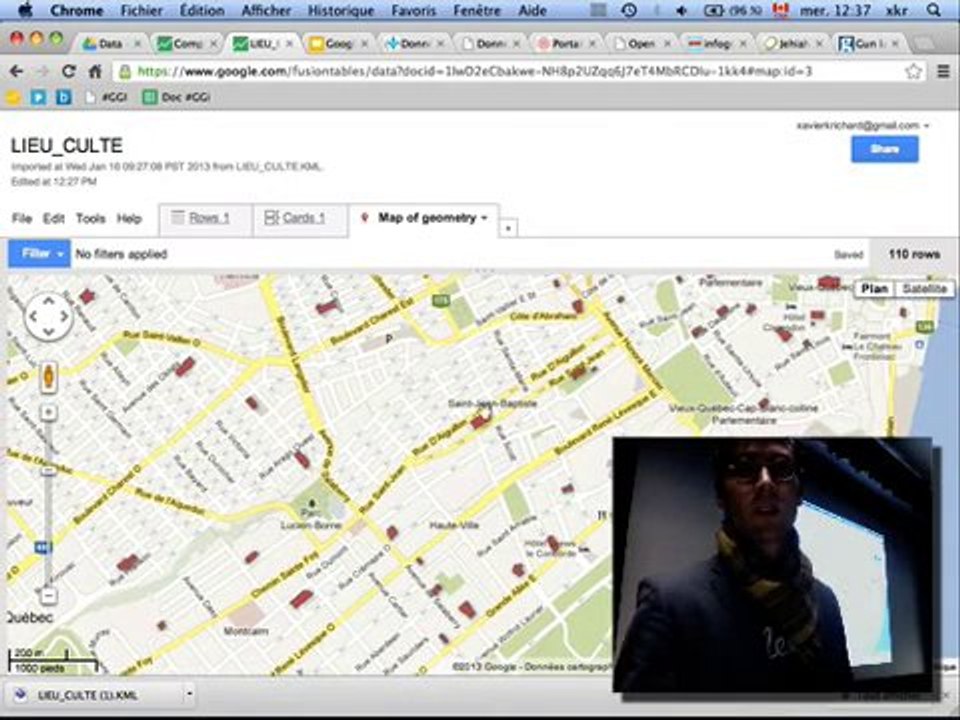Select the 'Open' browser tab
This screenshot has width=960, height=720.
coord(641,43)
